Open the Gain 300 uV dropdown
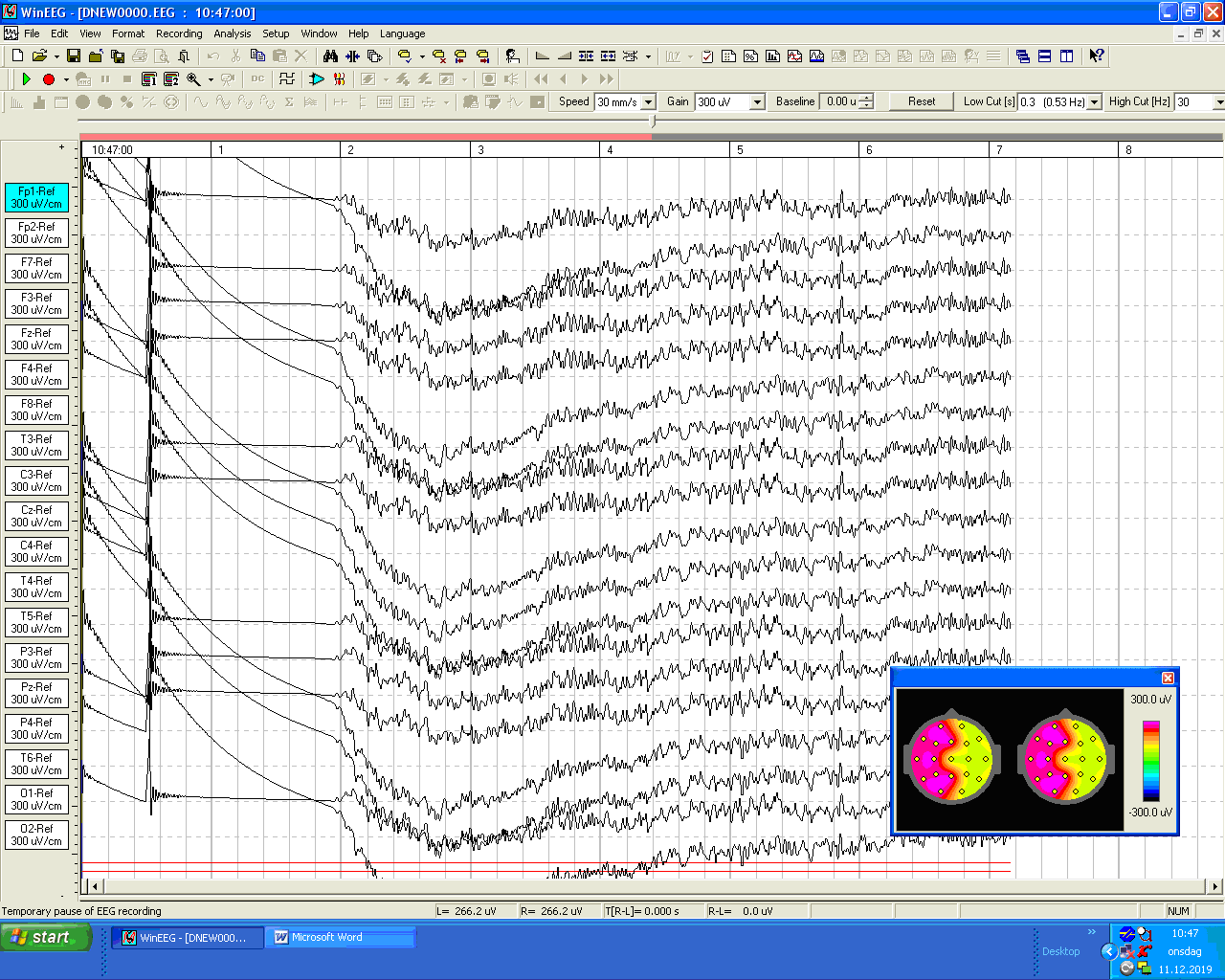1225x980 pixels. pyautogui.click(x=757, y=102)
